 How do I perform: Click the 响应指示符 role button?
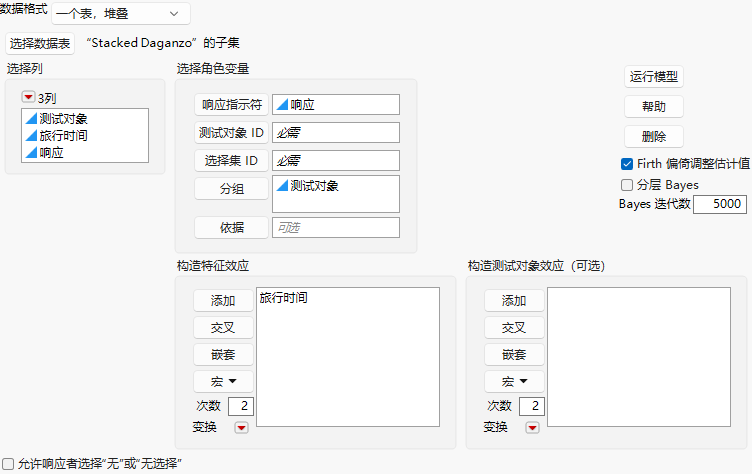pyautogui.click(x=232, y=105)
